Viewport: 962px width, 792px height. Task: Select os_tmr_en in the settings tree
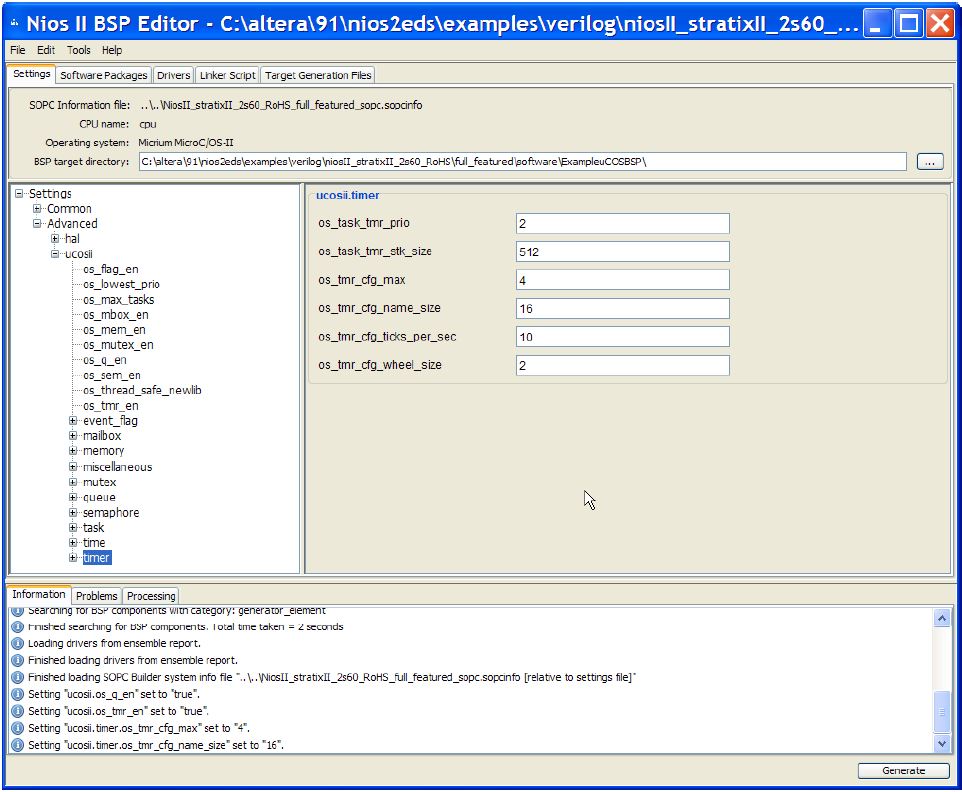110,406
